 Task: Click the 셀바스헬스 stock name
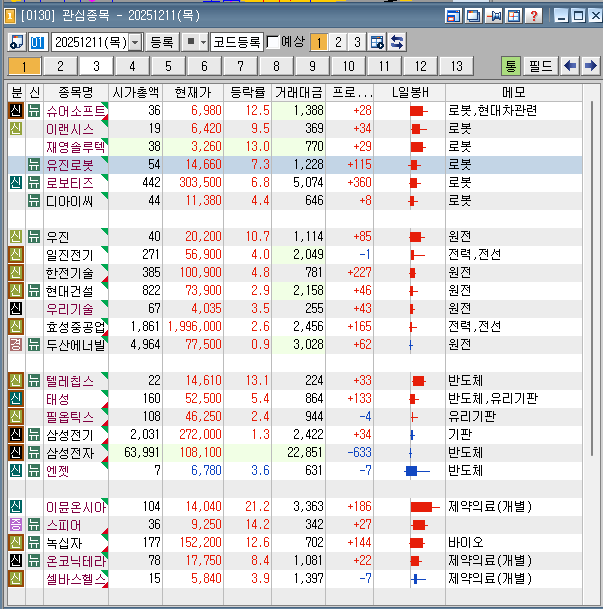point(76,579)
